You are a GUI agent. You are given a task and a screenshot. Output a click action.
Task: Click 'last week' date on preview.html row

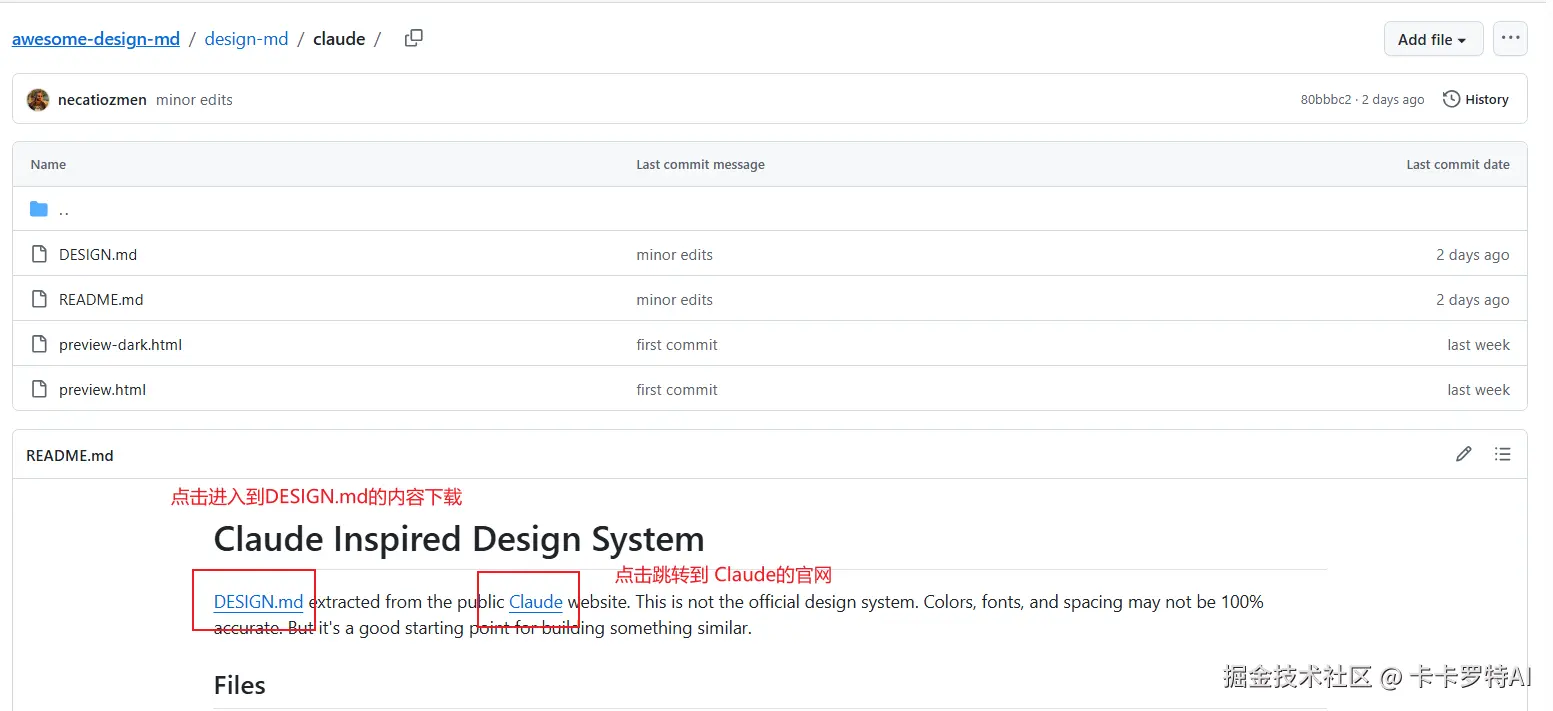pos(1478,390)
